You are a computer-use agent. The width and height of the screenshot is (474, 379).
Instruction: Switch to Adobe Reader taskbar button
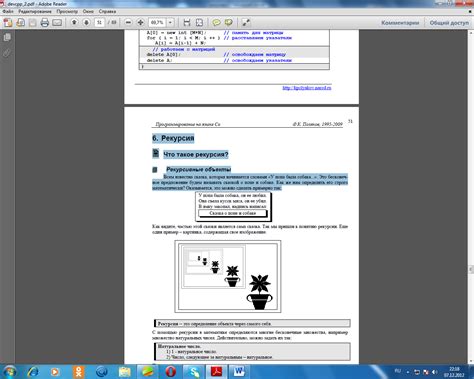click(x=217, y=372)
